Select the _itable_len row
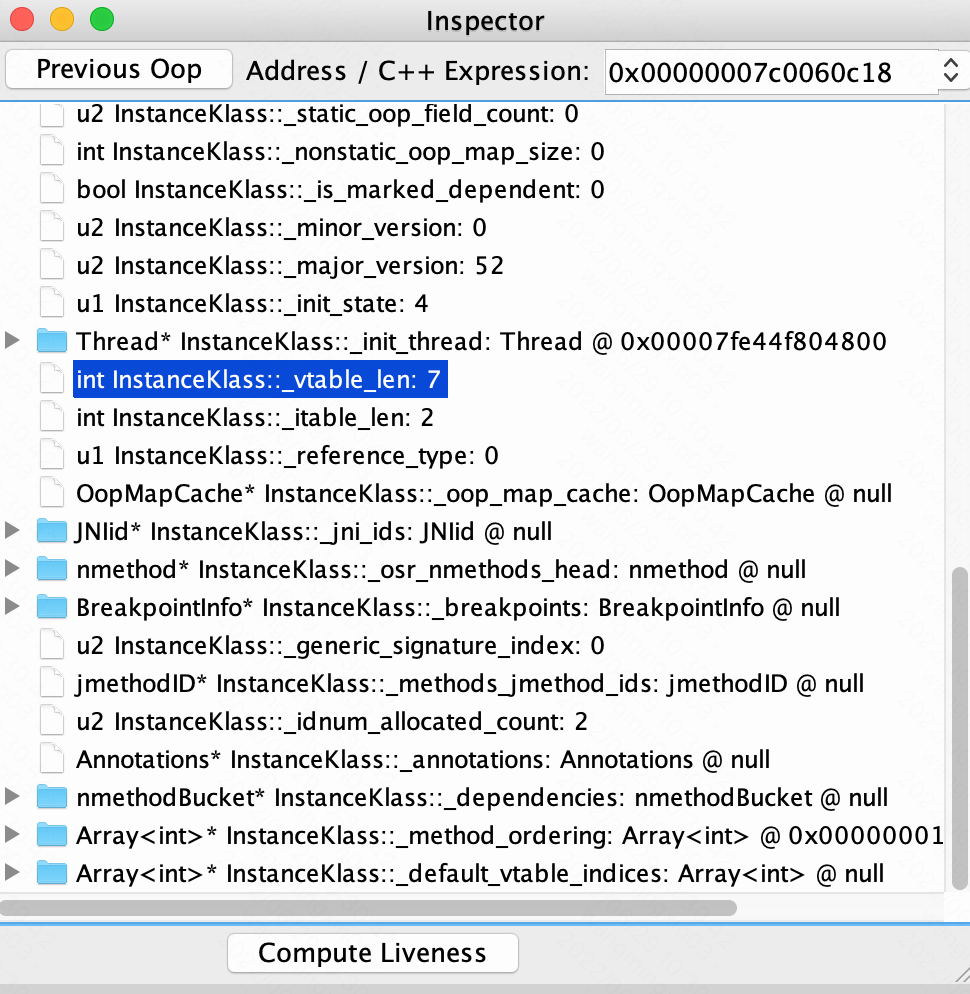The height and width of the screenshot is (994, 970). point(254,418)
